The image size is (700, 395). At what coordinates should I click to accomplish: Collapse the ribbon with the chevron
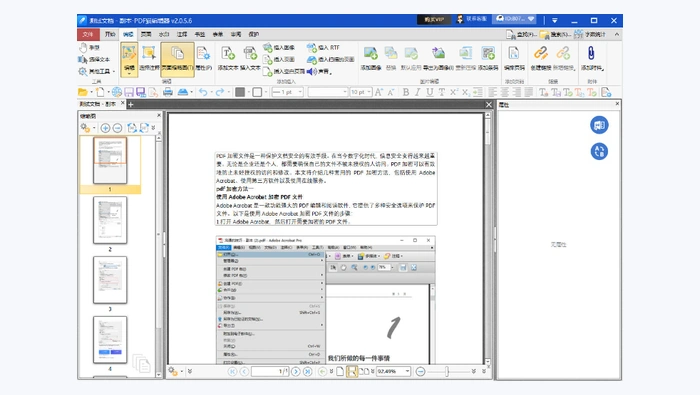(617, 34)
